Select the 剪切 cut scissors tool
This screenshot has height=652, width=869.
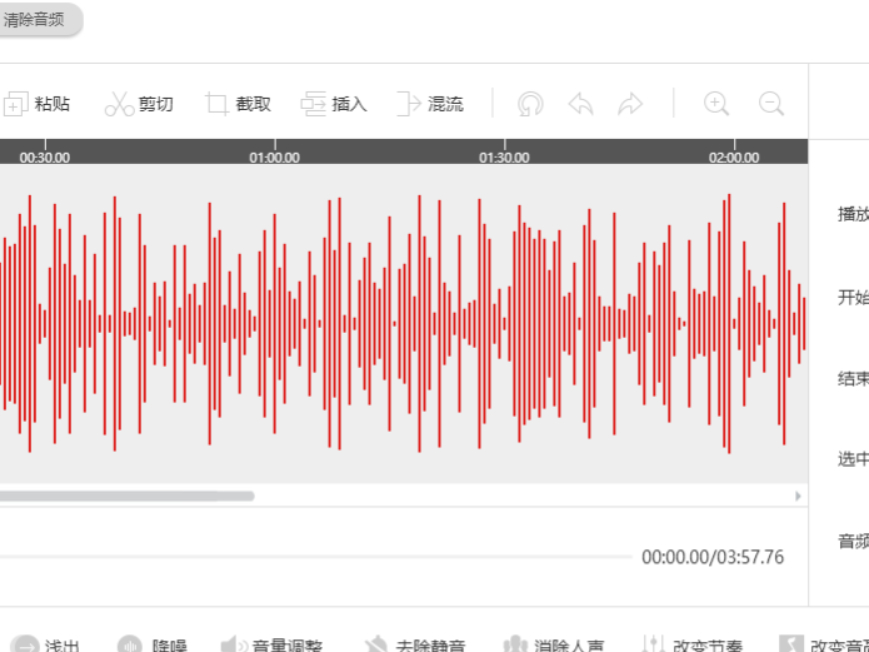tap(139, 104)
